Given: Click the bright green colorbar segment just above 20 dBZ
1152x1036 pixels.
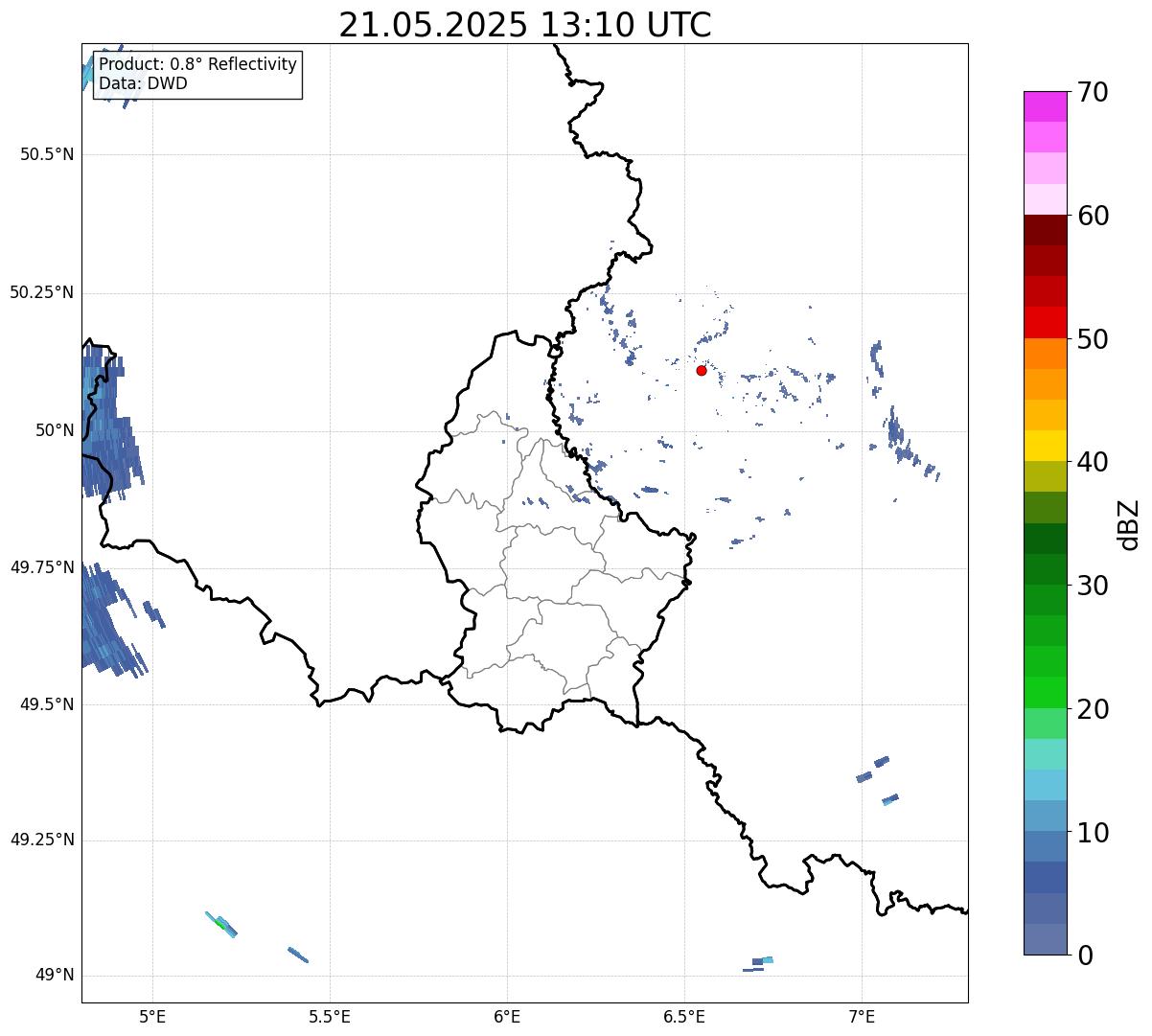Looking at the screenshot, I should pyautogui.click(x=1045, y=693).
